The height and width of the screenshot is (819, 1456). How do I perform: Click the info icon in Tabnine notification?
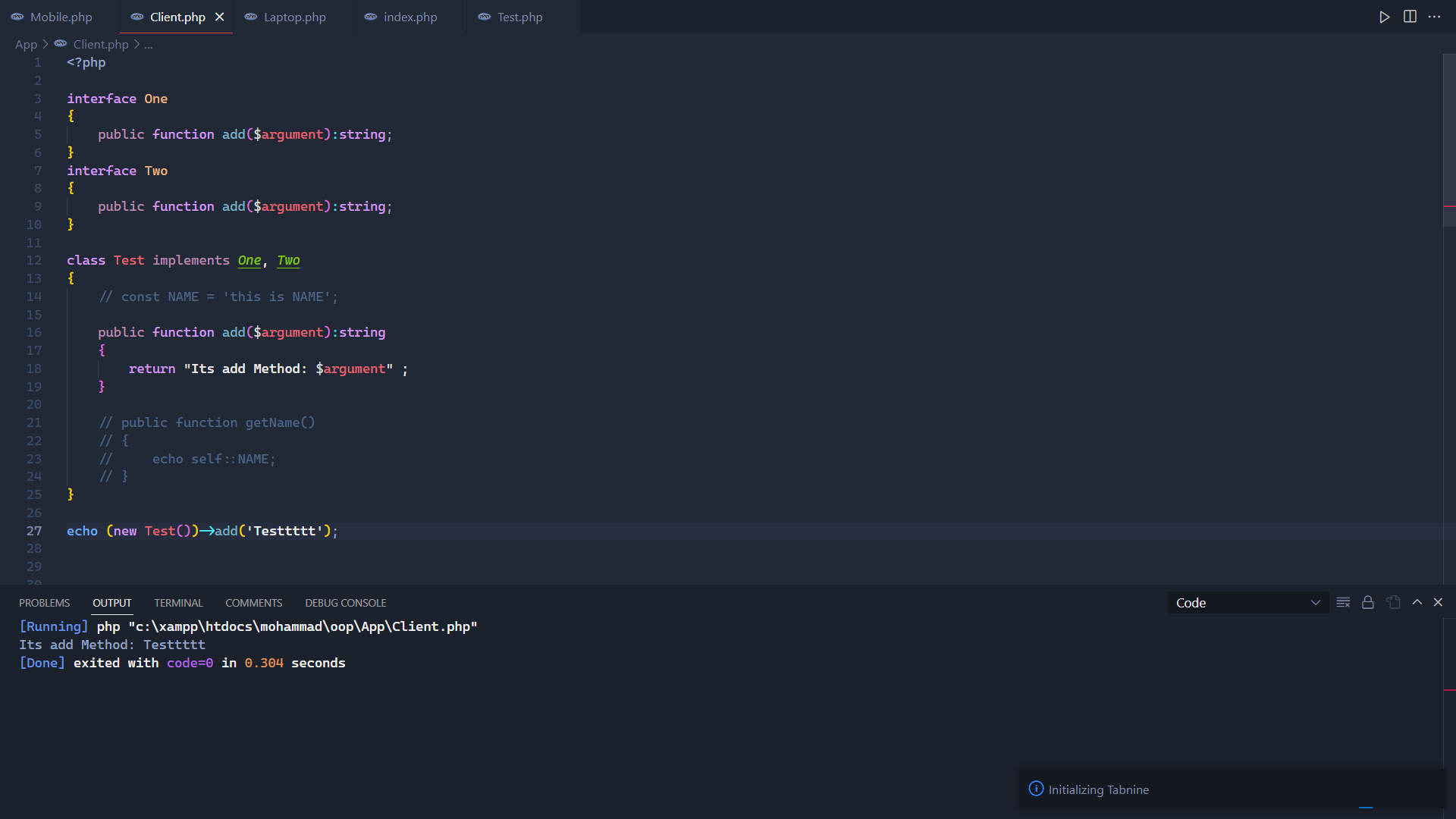[1036, 789]
